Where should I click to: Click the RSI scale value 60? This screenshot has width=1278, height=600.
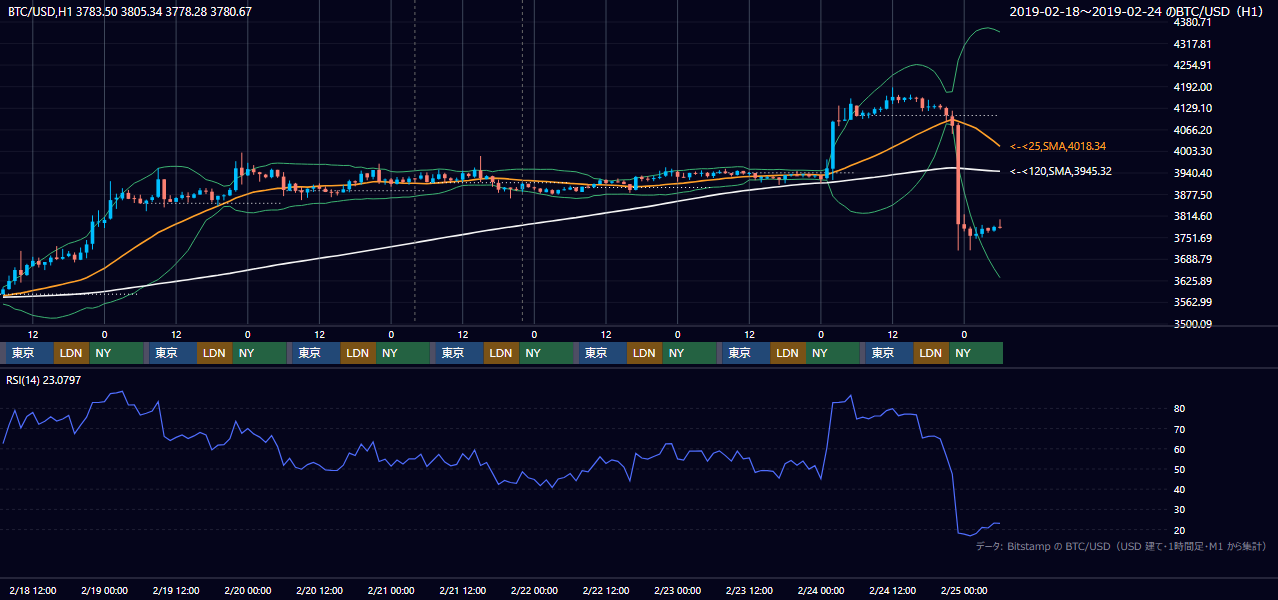click(x=1180, y=449)
